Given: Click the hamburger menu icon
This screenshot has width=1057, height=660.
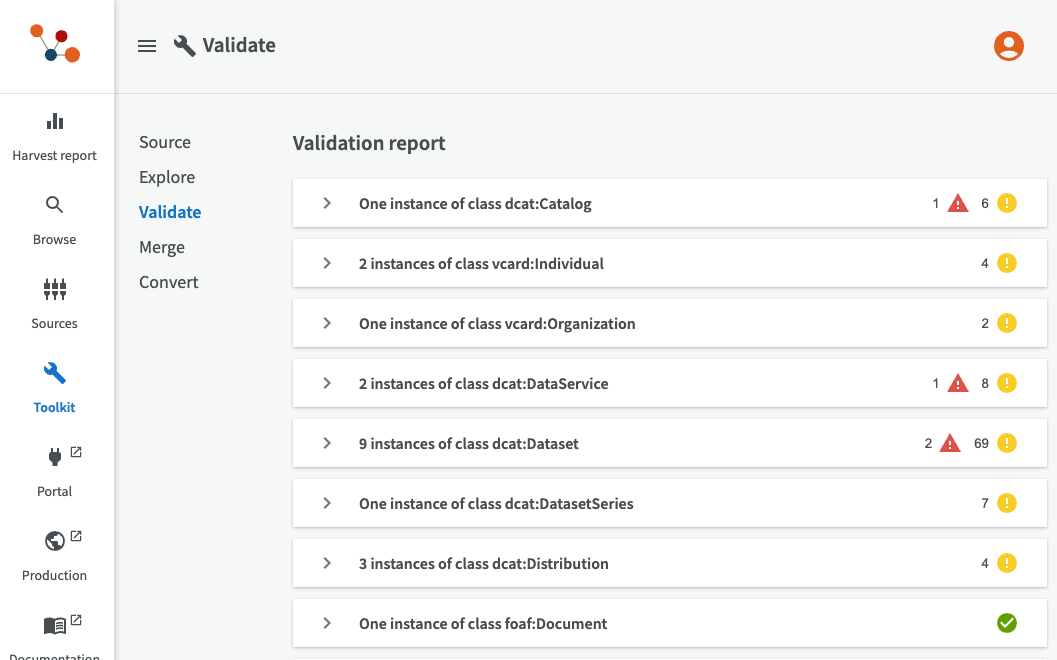Looking at the screenshot, I should pos(147,46).
